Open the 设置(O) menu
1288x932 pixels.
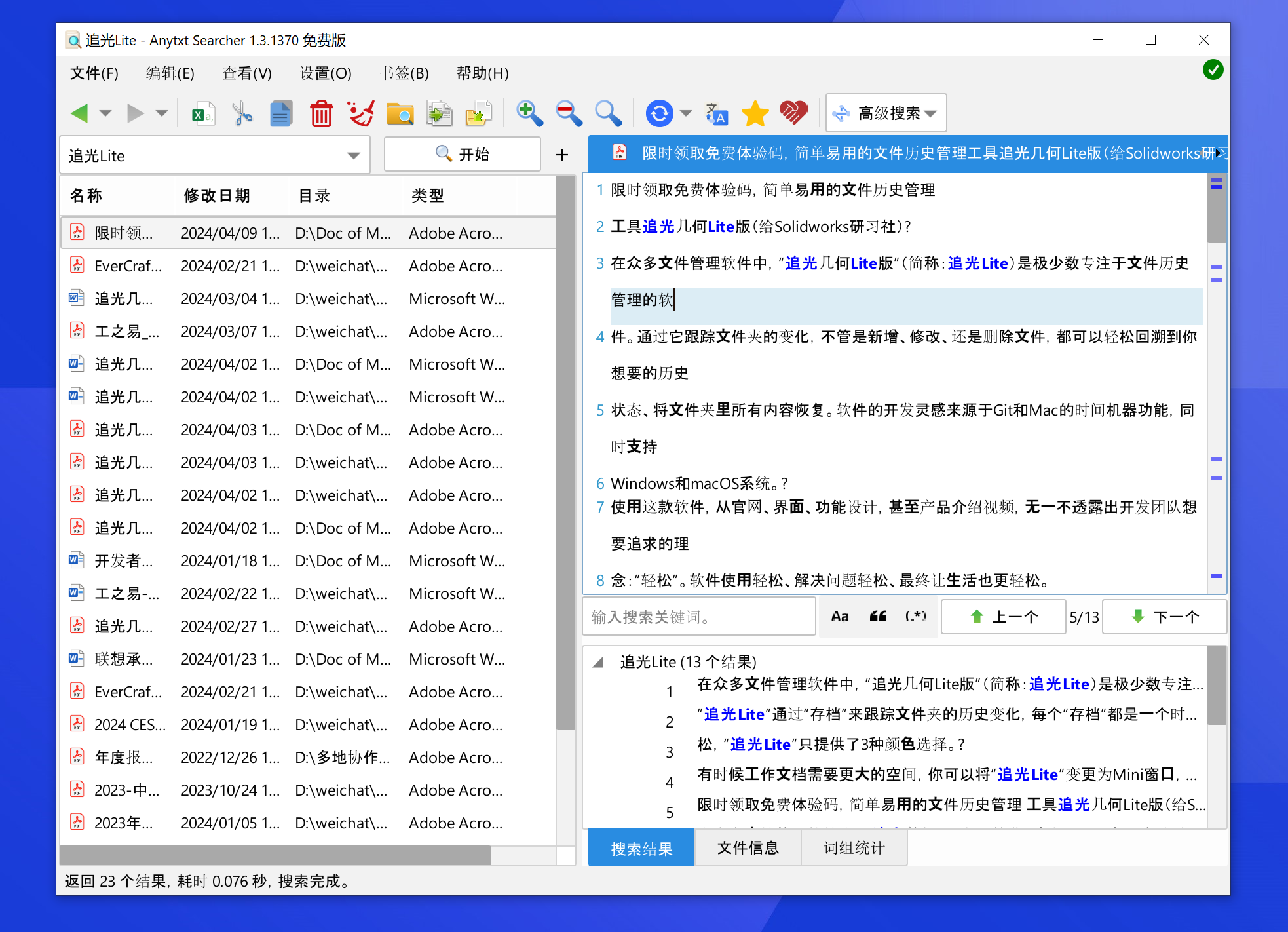[324, 73]
